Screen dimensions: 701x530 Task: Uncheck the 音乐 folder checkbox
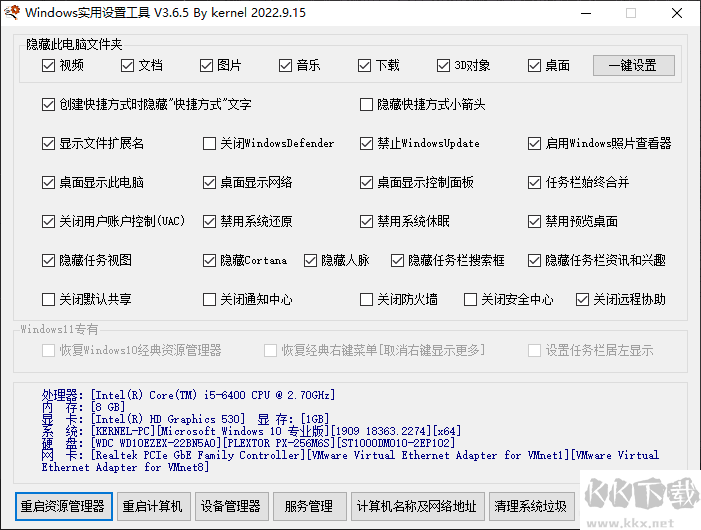[285, 66]
